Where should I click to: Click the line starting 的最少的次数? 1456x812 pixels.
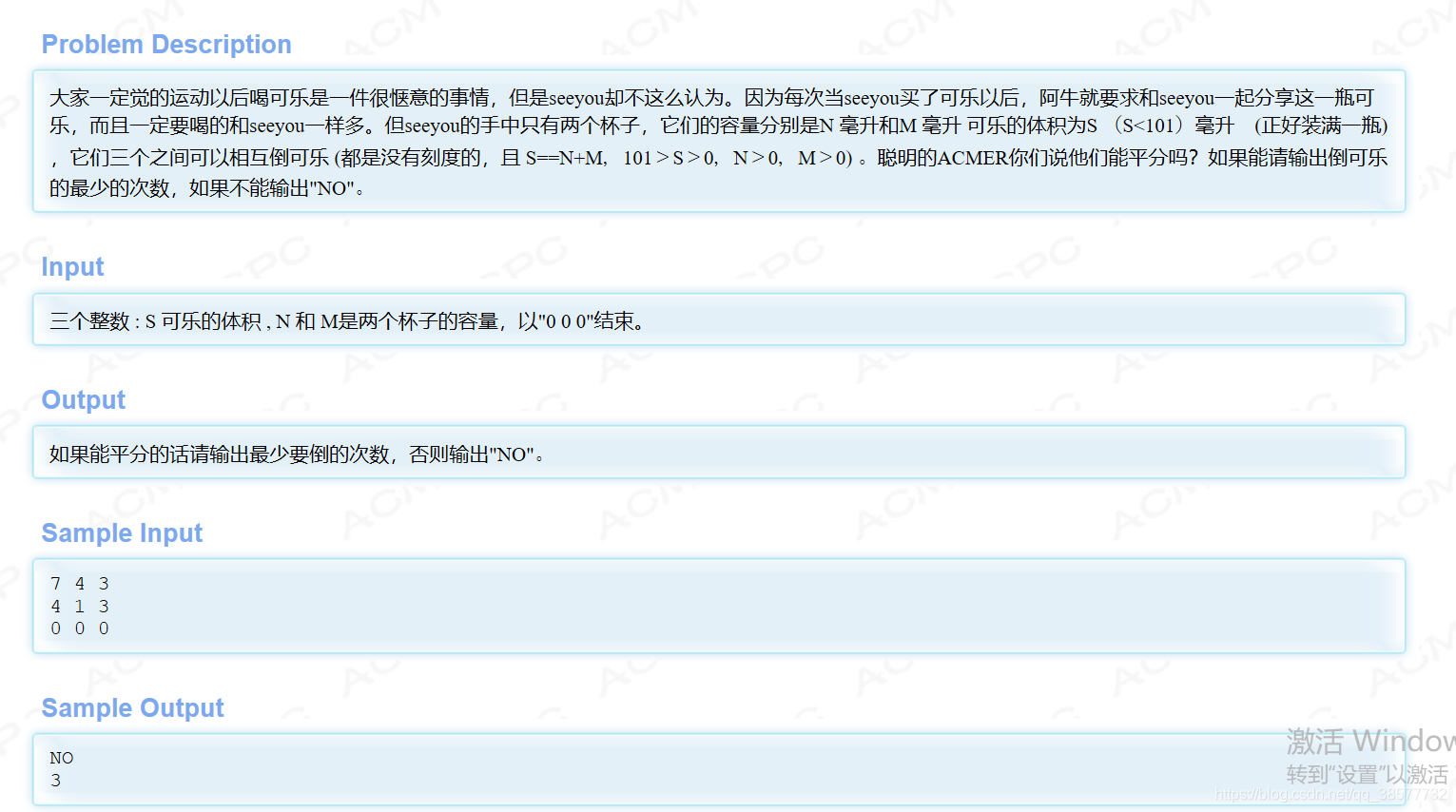coord(207,188)
